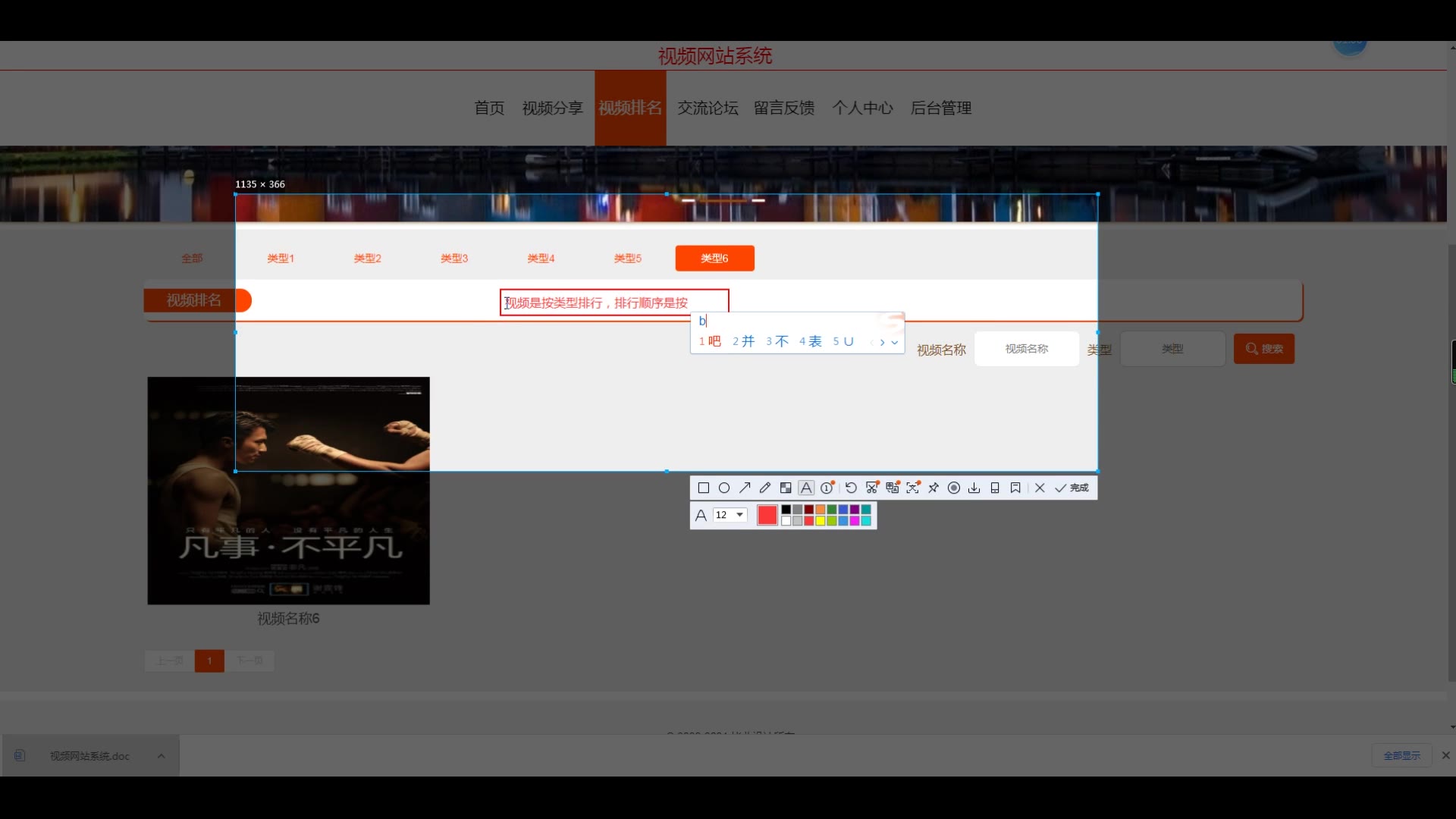Open 个人中心 navigation item
This screenshot has height=819, width=1456.
pos(862,108)
